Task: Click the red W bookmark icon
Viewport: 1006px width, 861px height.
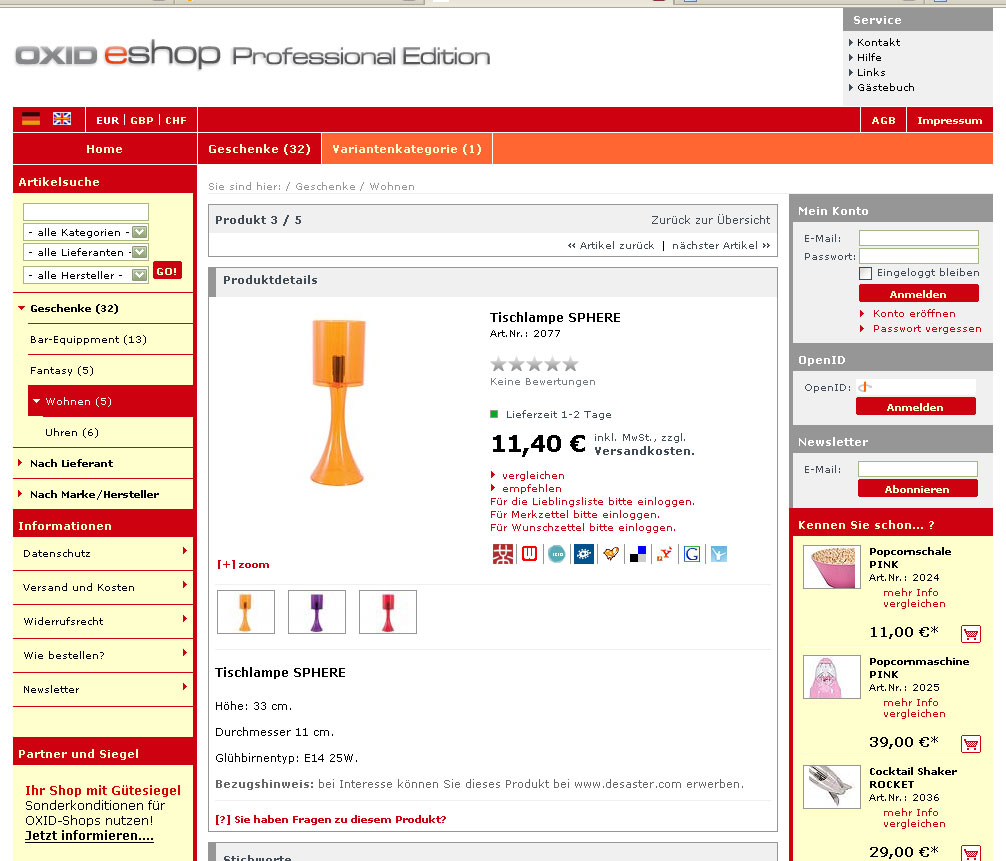Action: coord(530,554)
